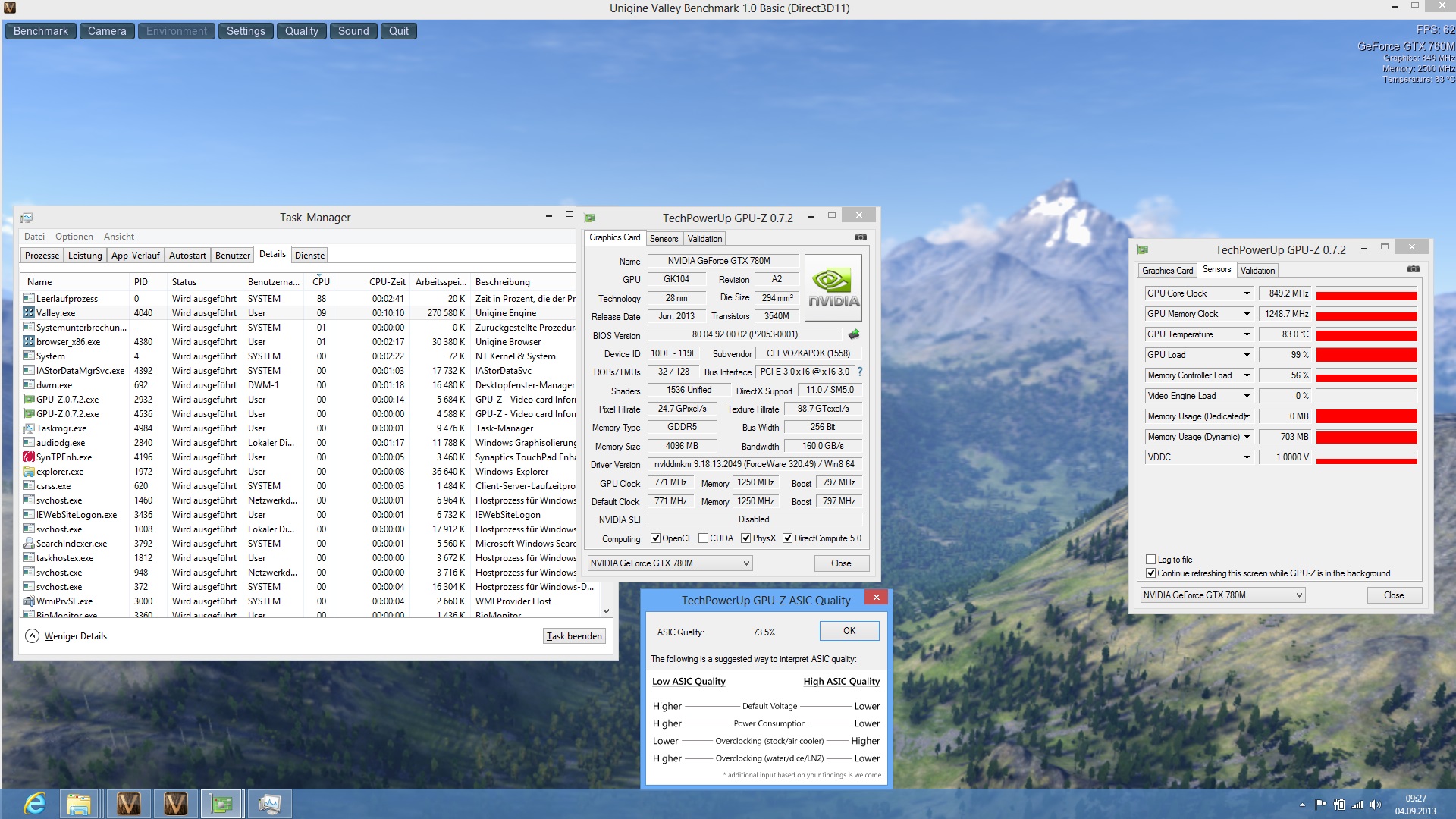Click the BIOS save chip icon next to BIOS Version
Viewport: 1456px width, 819px height.
coord(854,334)
